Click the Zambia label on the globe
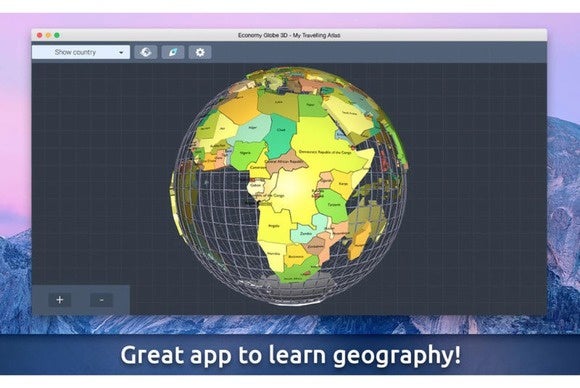 coord(306,234)
